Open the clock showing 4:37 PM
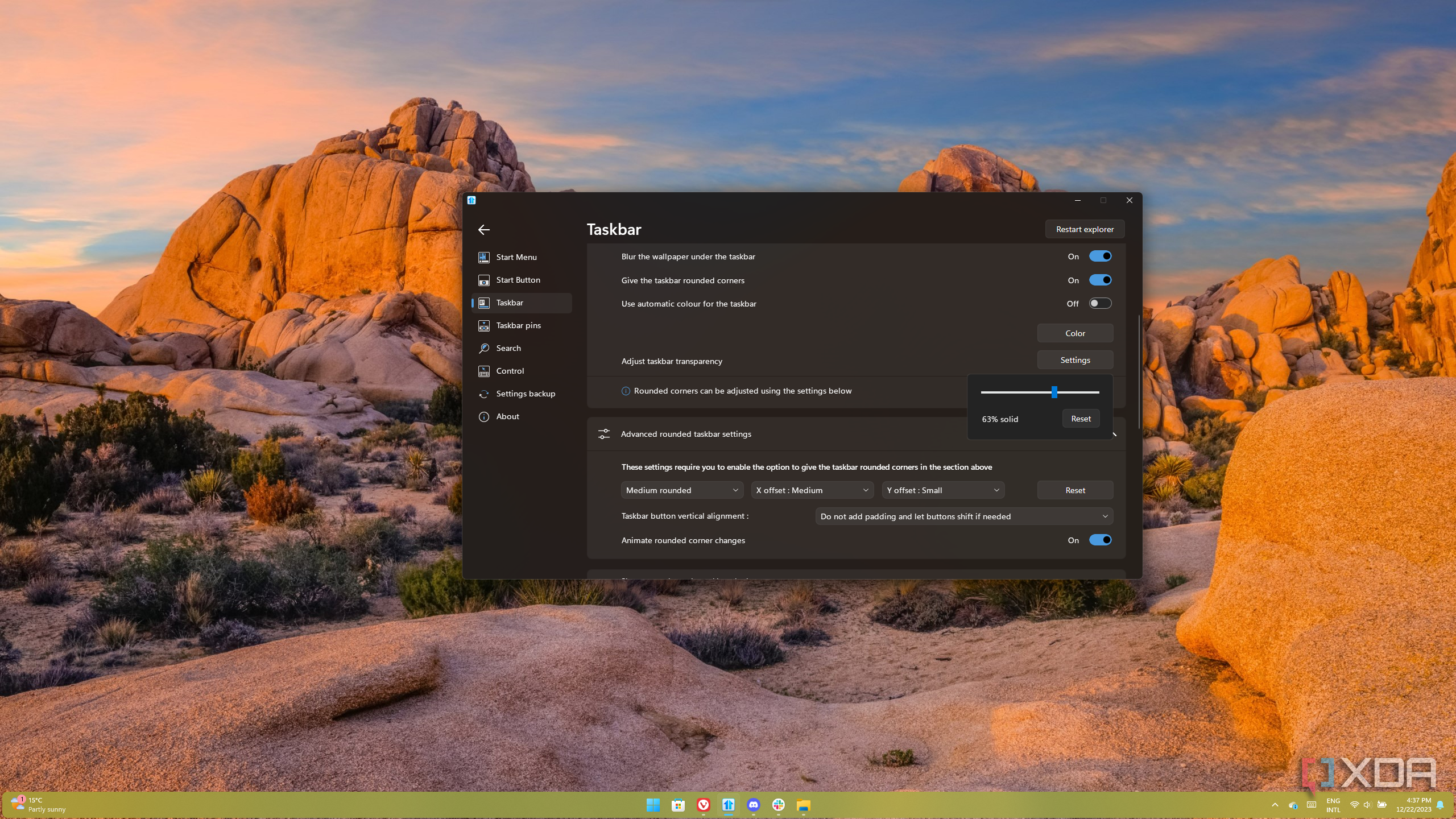1456x819 pixels. (1413, 805)
